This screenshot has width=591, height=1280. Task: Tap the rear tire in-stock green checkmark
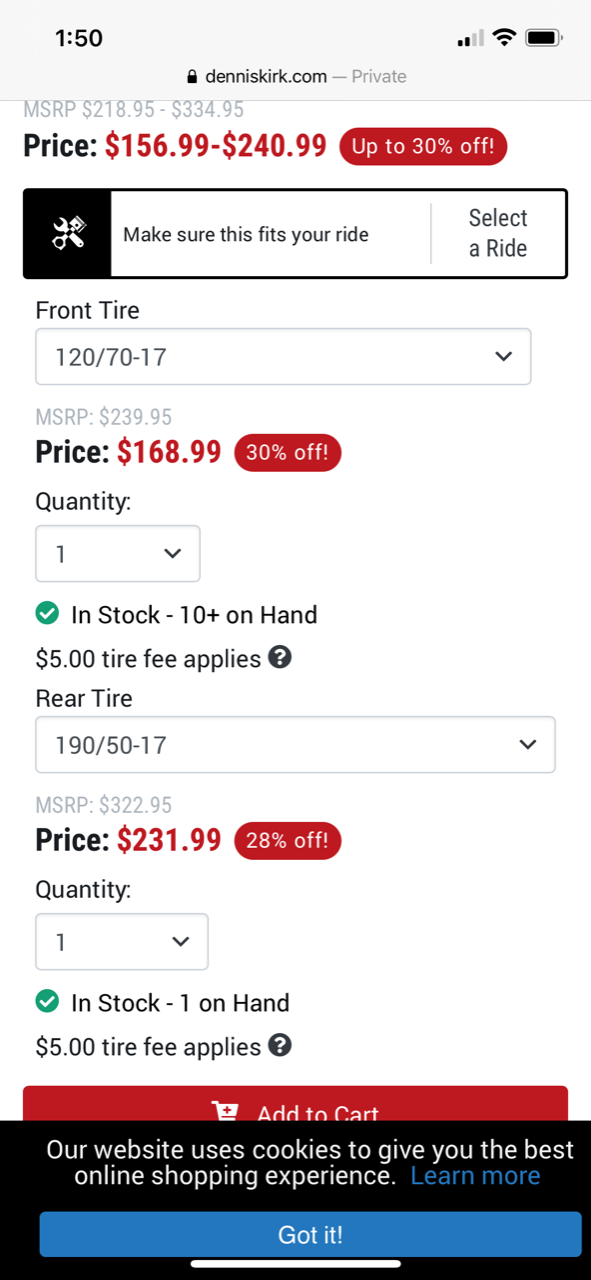47,1002
